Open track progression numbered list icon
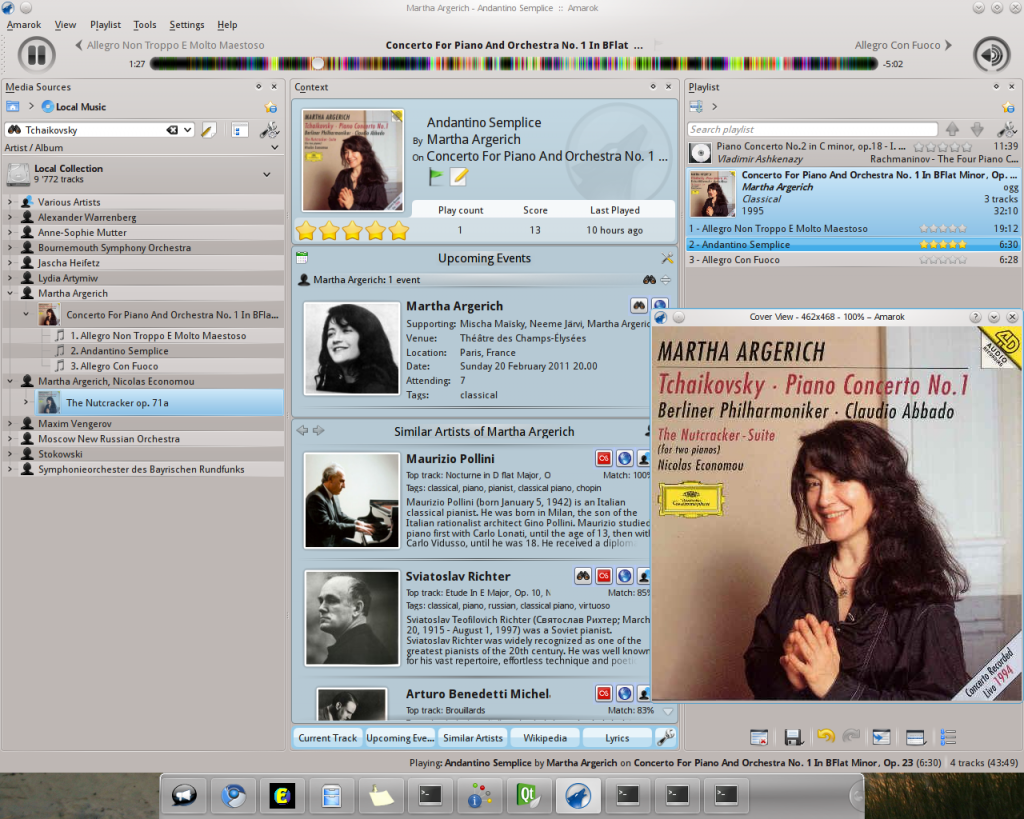This screenshot has width=1024, height=819. (948, 737)
